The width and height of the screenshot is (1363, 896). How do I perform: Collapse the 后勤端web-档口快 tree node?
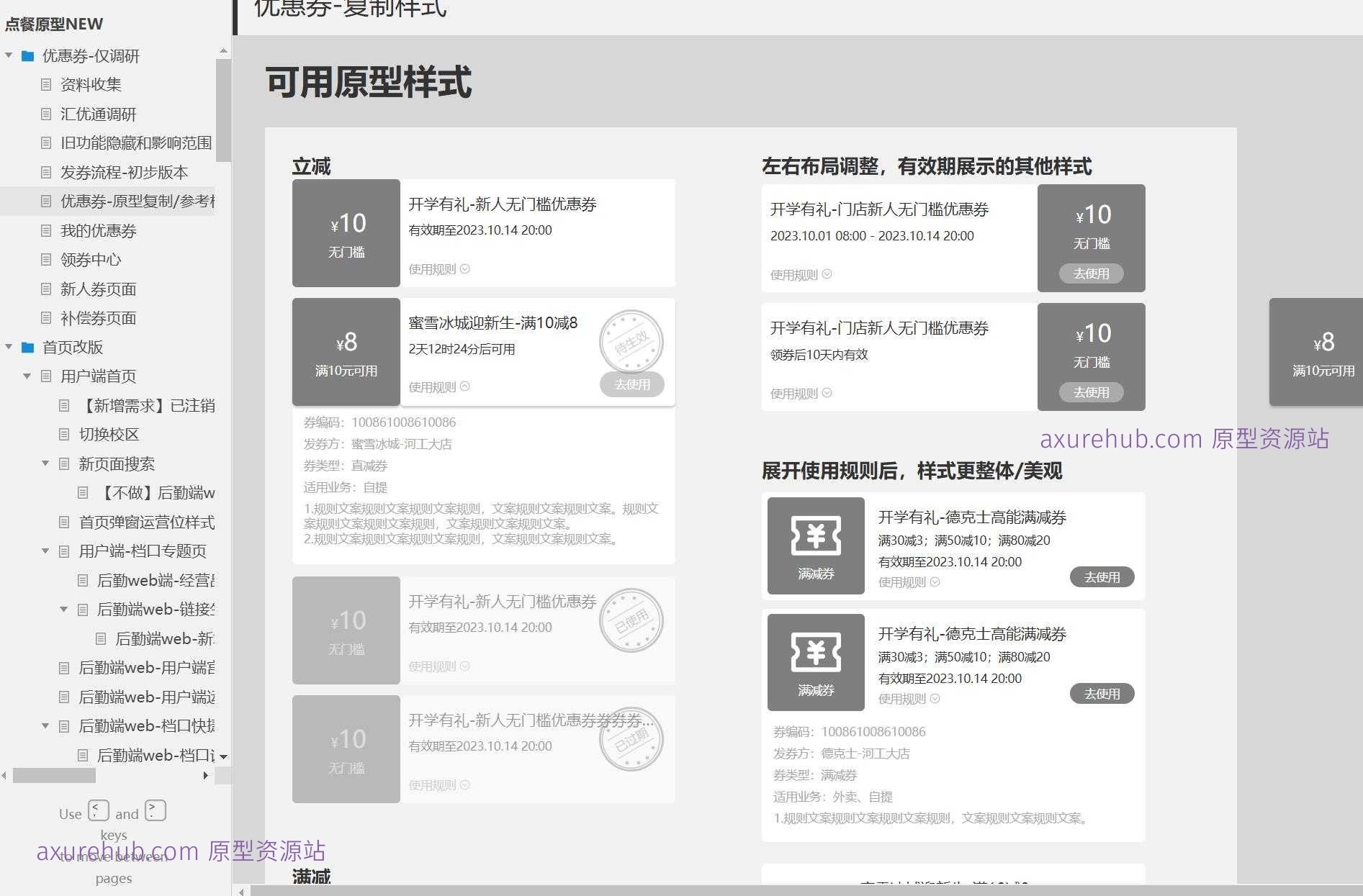45,725
